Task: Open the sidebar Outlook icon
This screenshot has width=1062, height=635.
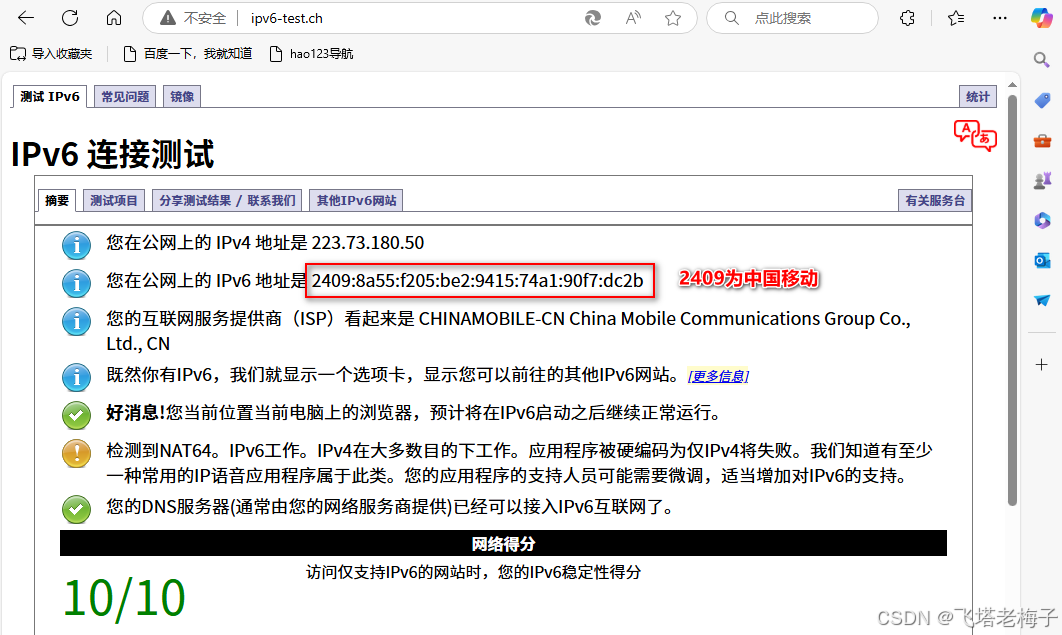Action: pos(1042,260)
